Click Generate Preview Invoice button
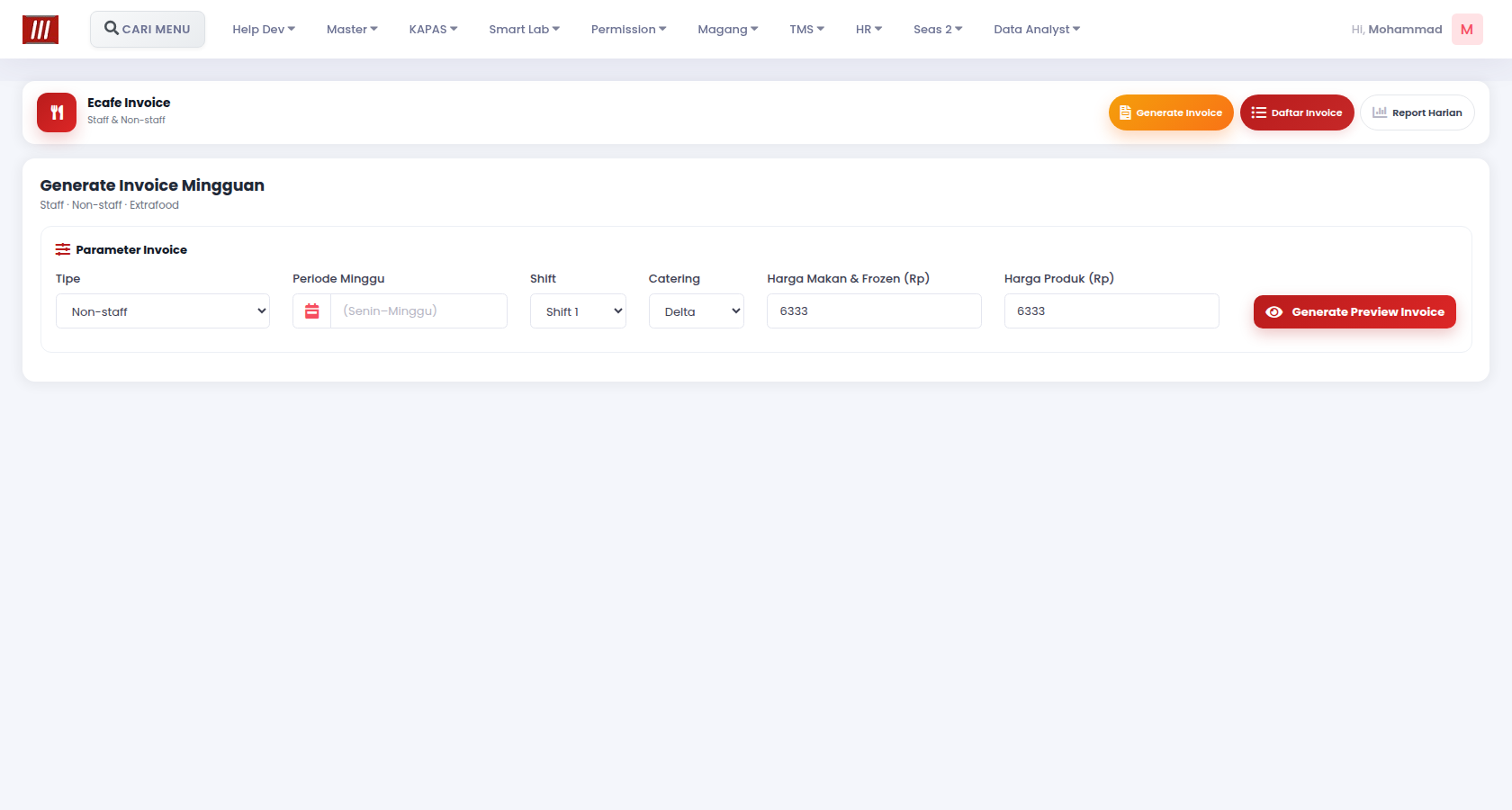Screen dimensions: 1512x810 pos(1354,312)
